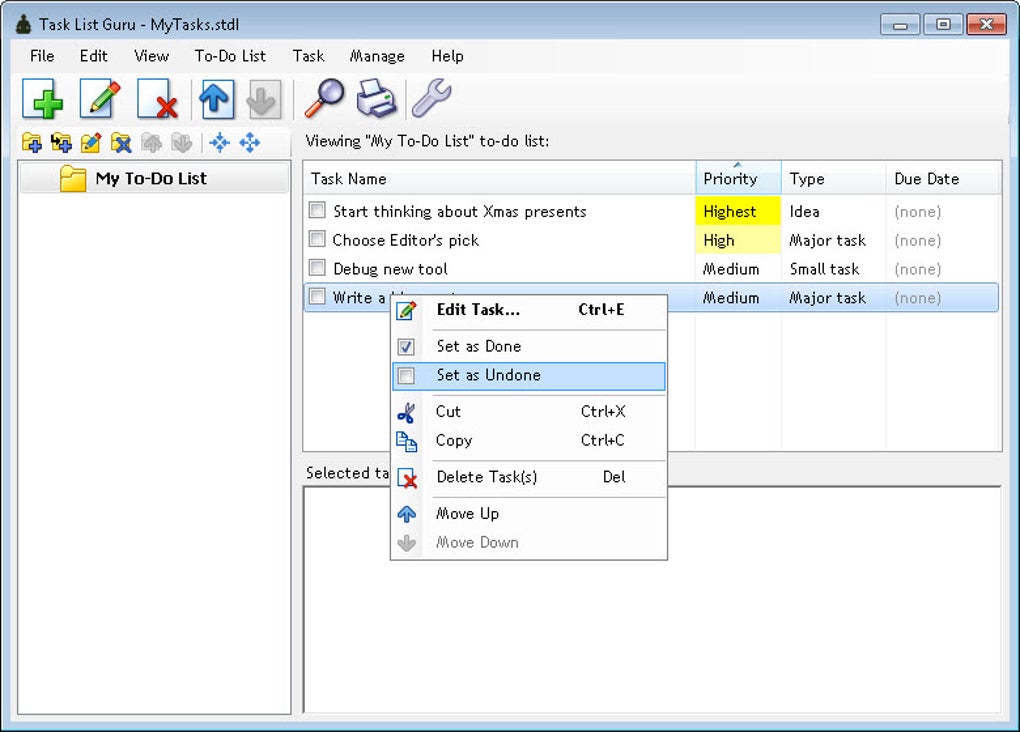This screenshot has width=1020, height=732.
Task: Open the Edit menu
Action: pyautogui.click(x=94, y=56)
